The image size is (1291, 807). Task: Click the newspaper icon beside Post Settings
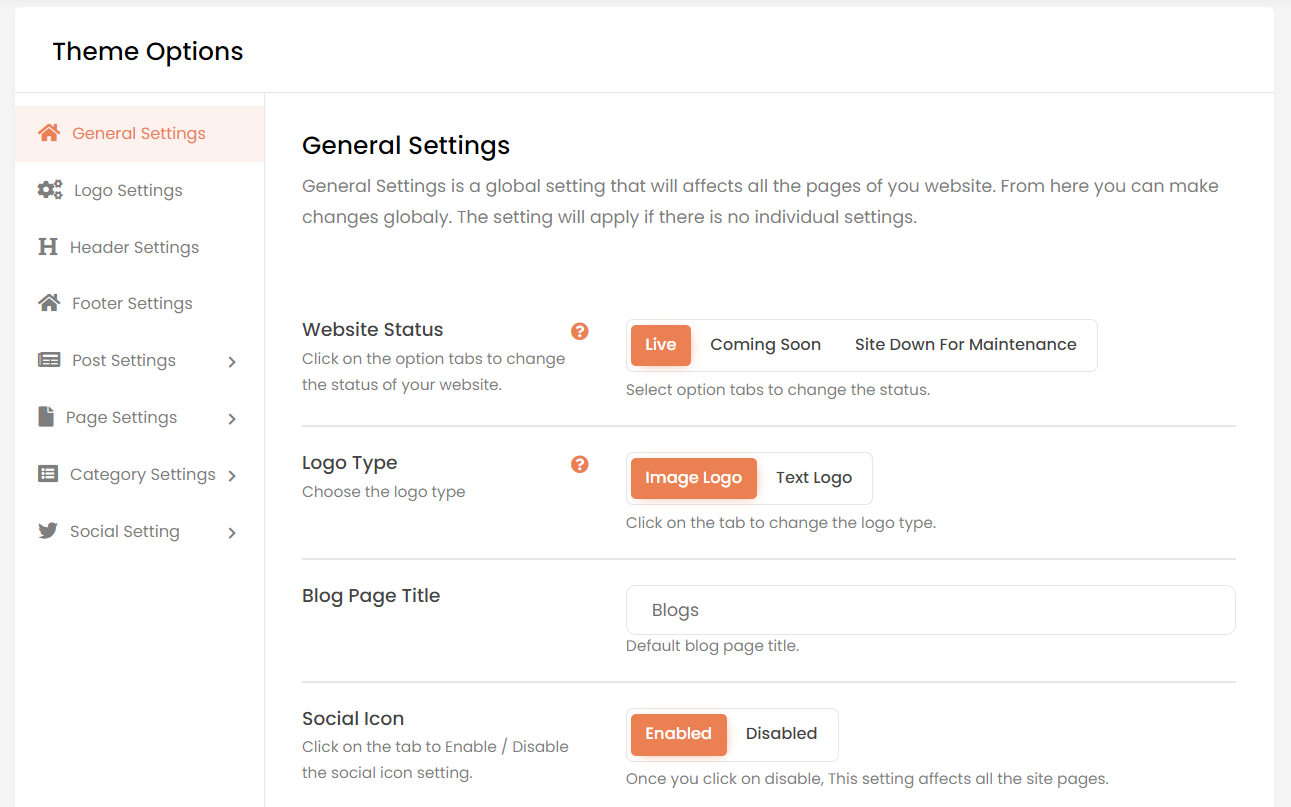click(x=48, y=360)
